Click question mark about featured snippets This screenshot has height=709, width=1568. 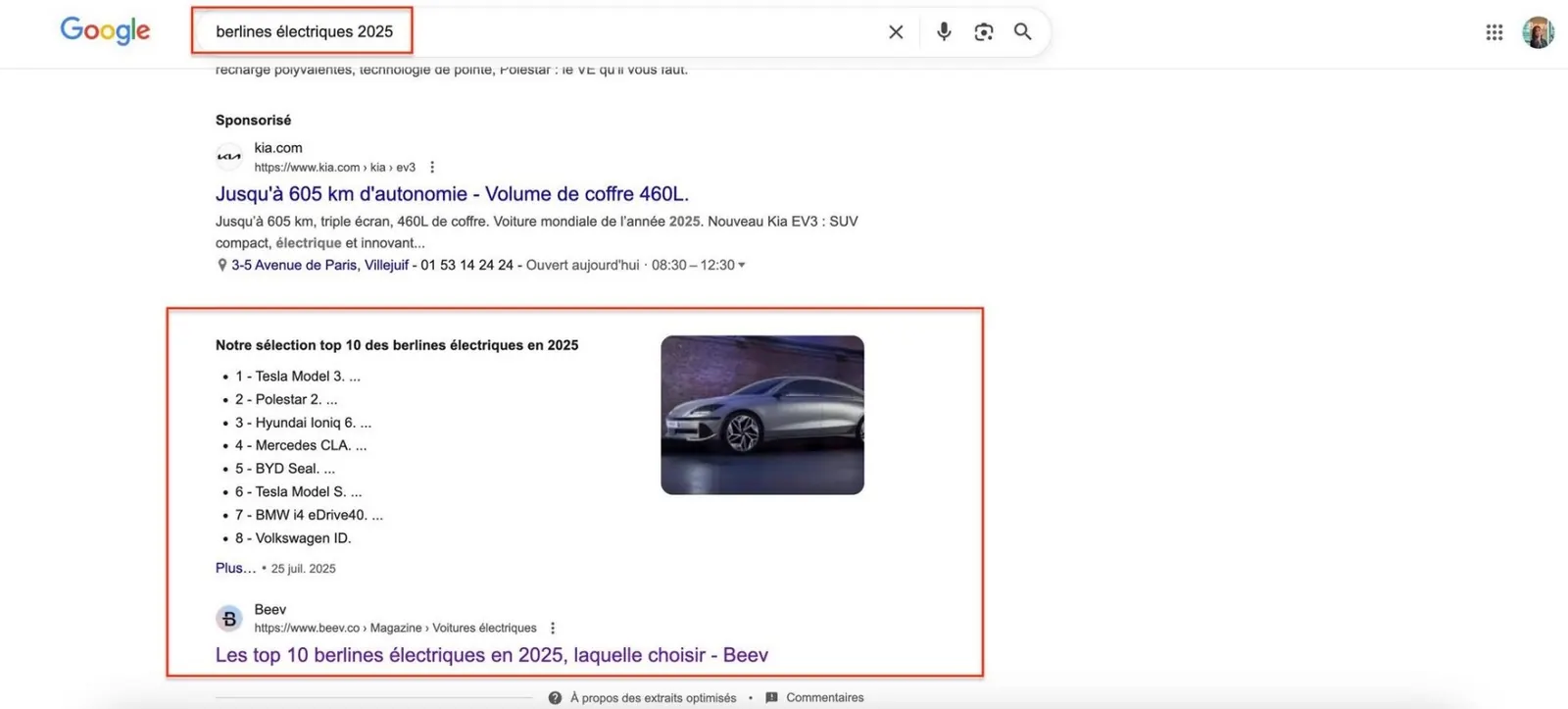(555, 698)
